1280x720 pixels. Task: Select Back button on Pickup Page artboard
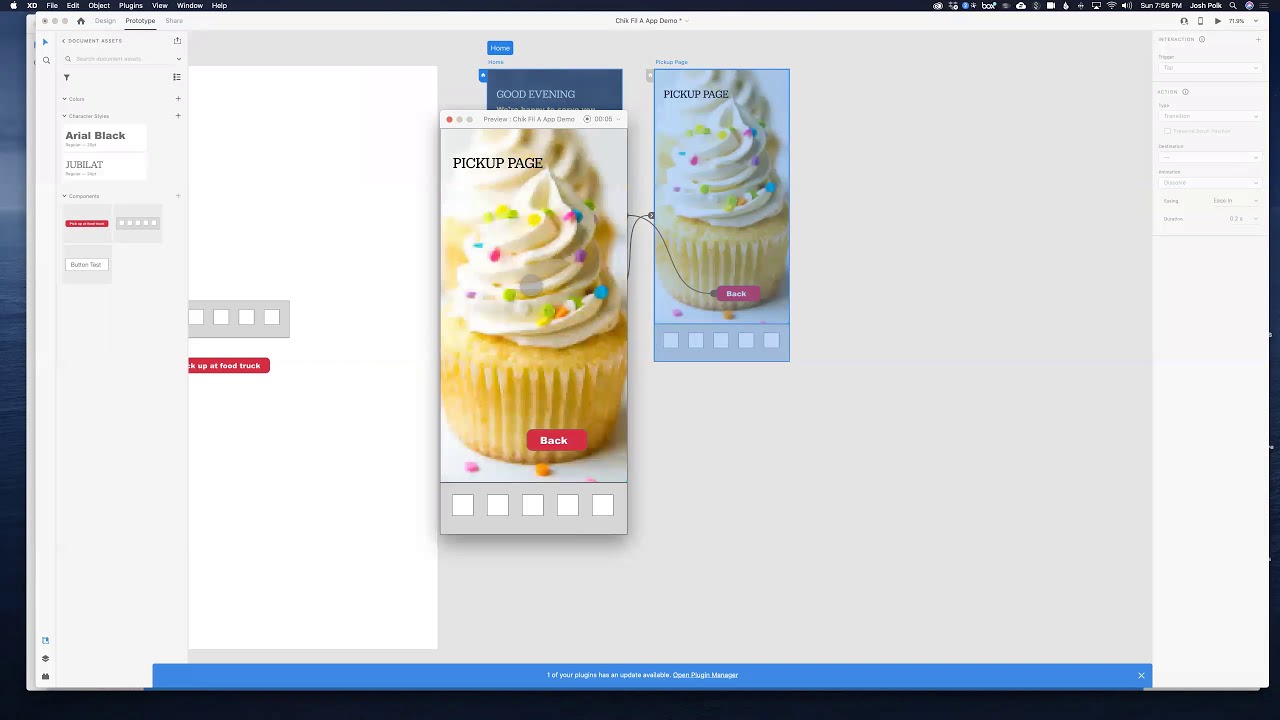coord(736,294)
